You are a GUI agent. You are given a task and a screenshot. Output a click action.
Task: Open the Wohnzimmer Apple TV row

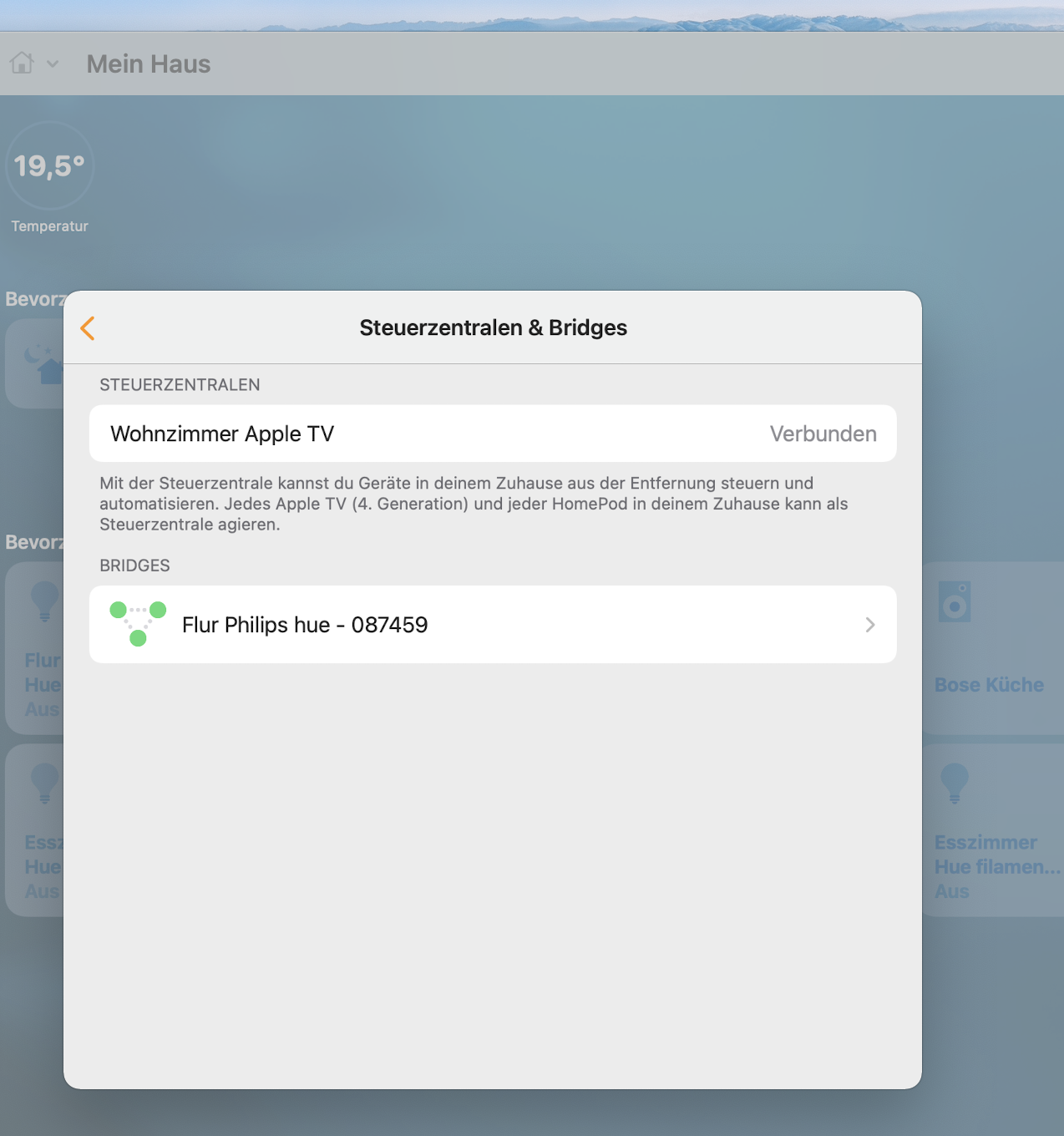pyautogui.click(x=493, y=434)
